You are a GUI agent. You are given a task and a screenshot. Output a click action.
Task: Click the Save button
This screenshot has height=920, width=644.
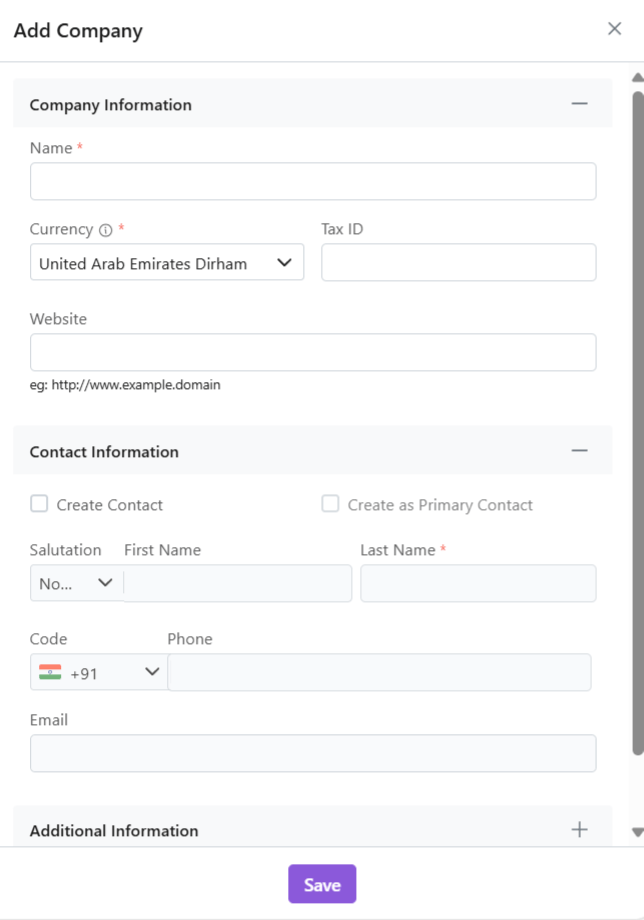322,884
